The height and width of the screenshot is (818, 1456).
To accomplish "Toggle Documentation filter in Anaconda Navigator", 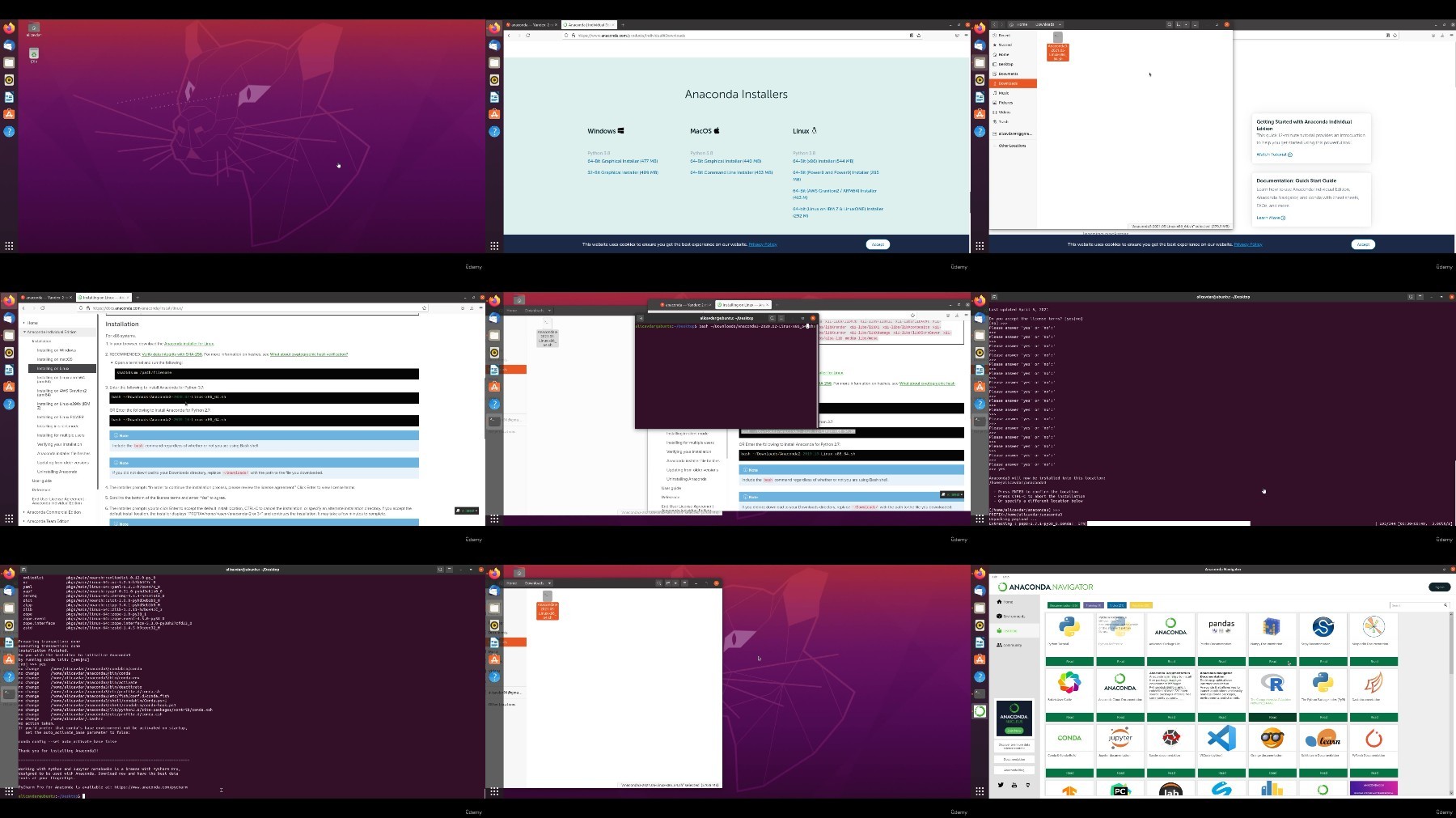I will coord(1063,605).
